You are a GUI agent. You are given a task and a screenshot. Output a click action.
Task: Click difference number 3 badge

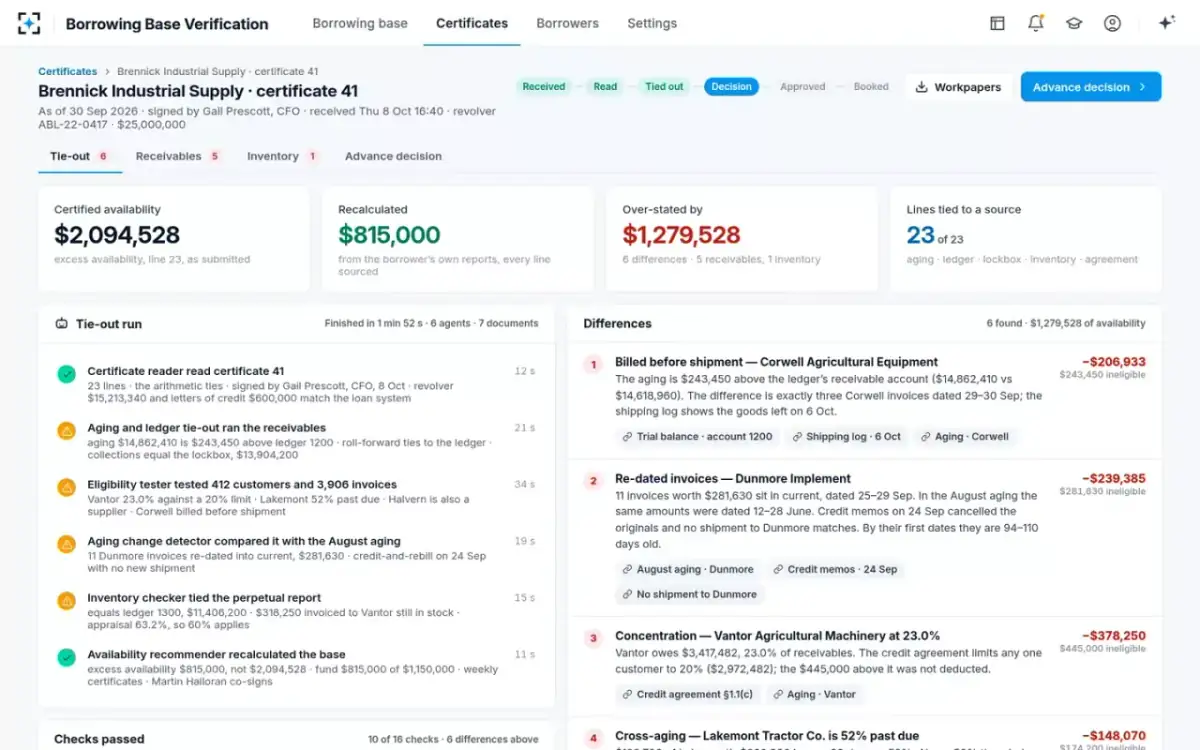tap(593, 638)
